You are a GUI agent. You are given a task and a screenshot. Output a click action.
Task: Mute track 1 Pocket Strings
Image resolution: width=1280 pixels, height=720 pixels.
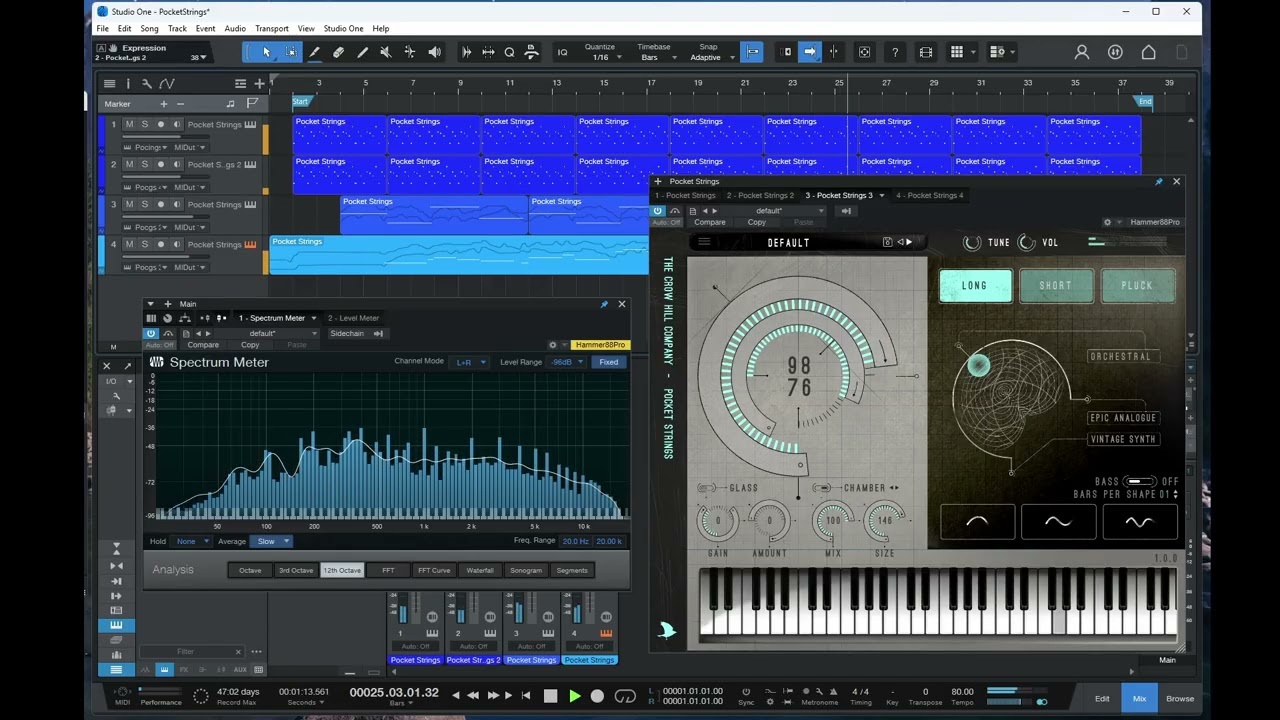point(129,125)
